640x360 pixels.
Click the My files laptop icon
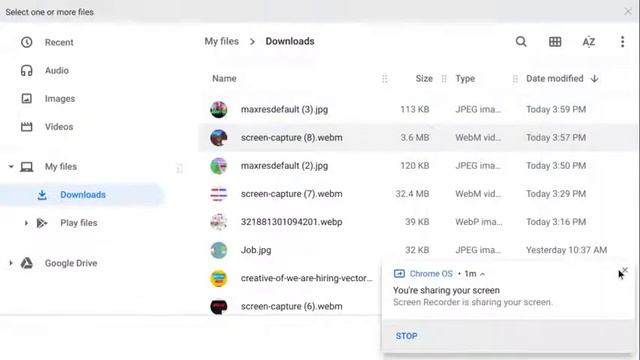click(x=27, y=167)
